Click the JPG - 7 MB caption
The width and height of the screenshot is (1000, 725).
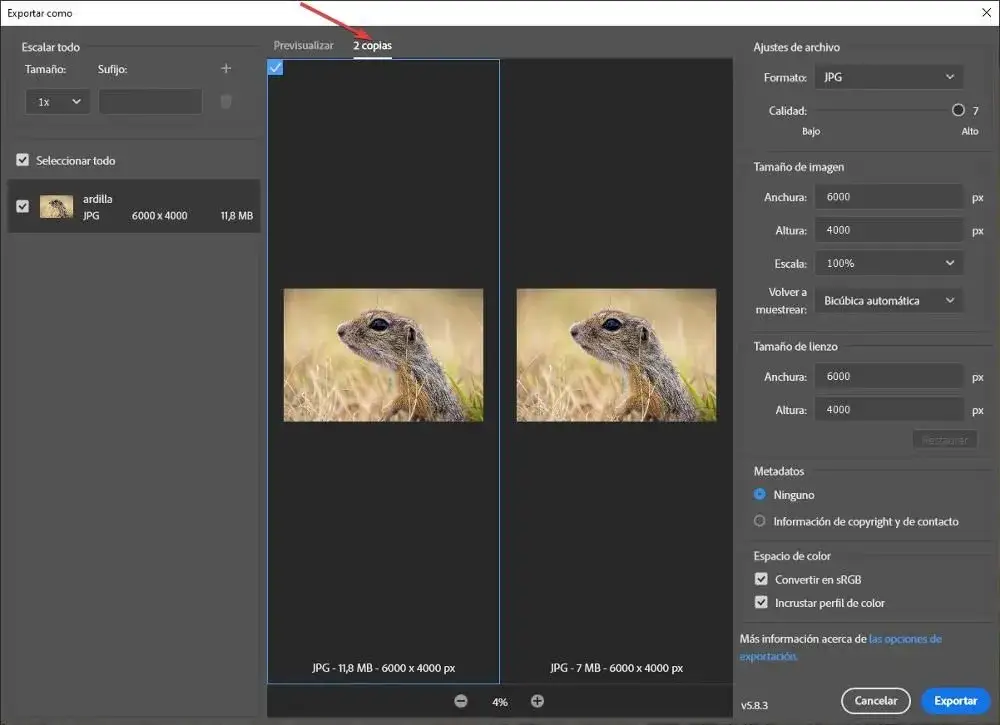pos(616,668)
